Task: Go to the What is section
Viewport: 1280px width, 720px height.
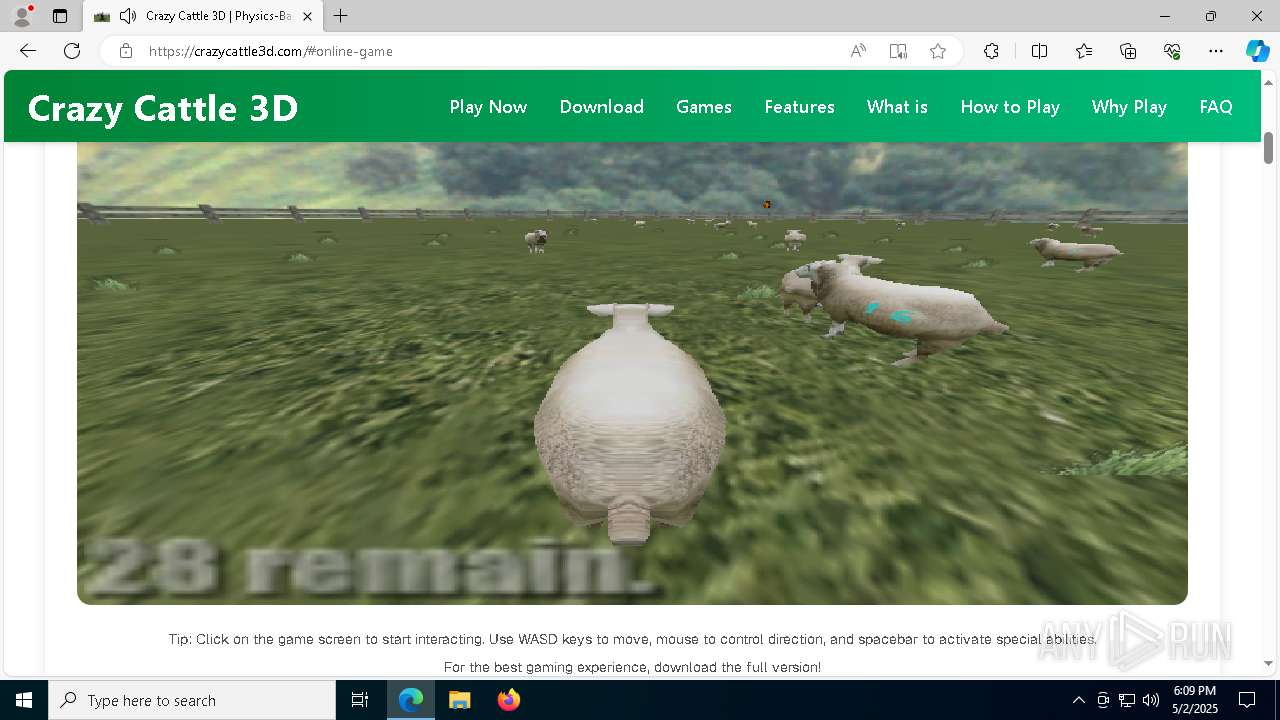Action: tap(897, 107)
